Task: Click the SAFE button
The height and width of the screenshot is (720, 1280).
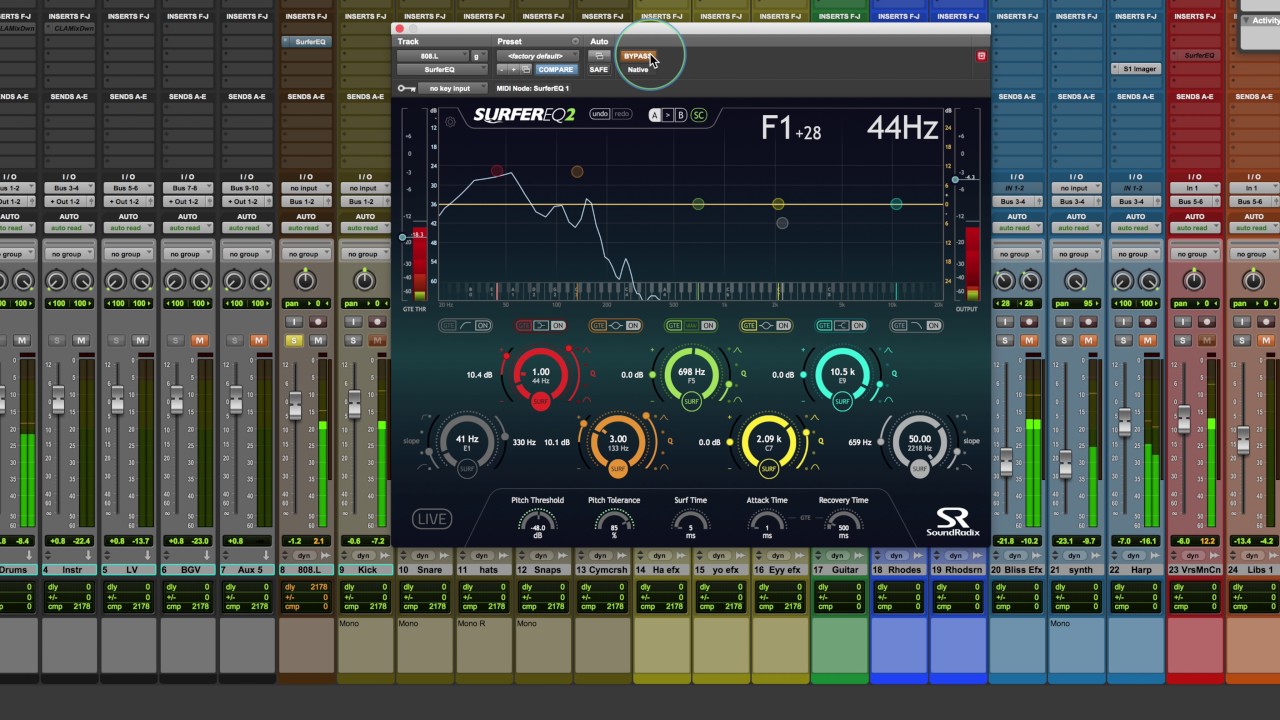Action: [599, 69]
